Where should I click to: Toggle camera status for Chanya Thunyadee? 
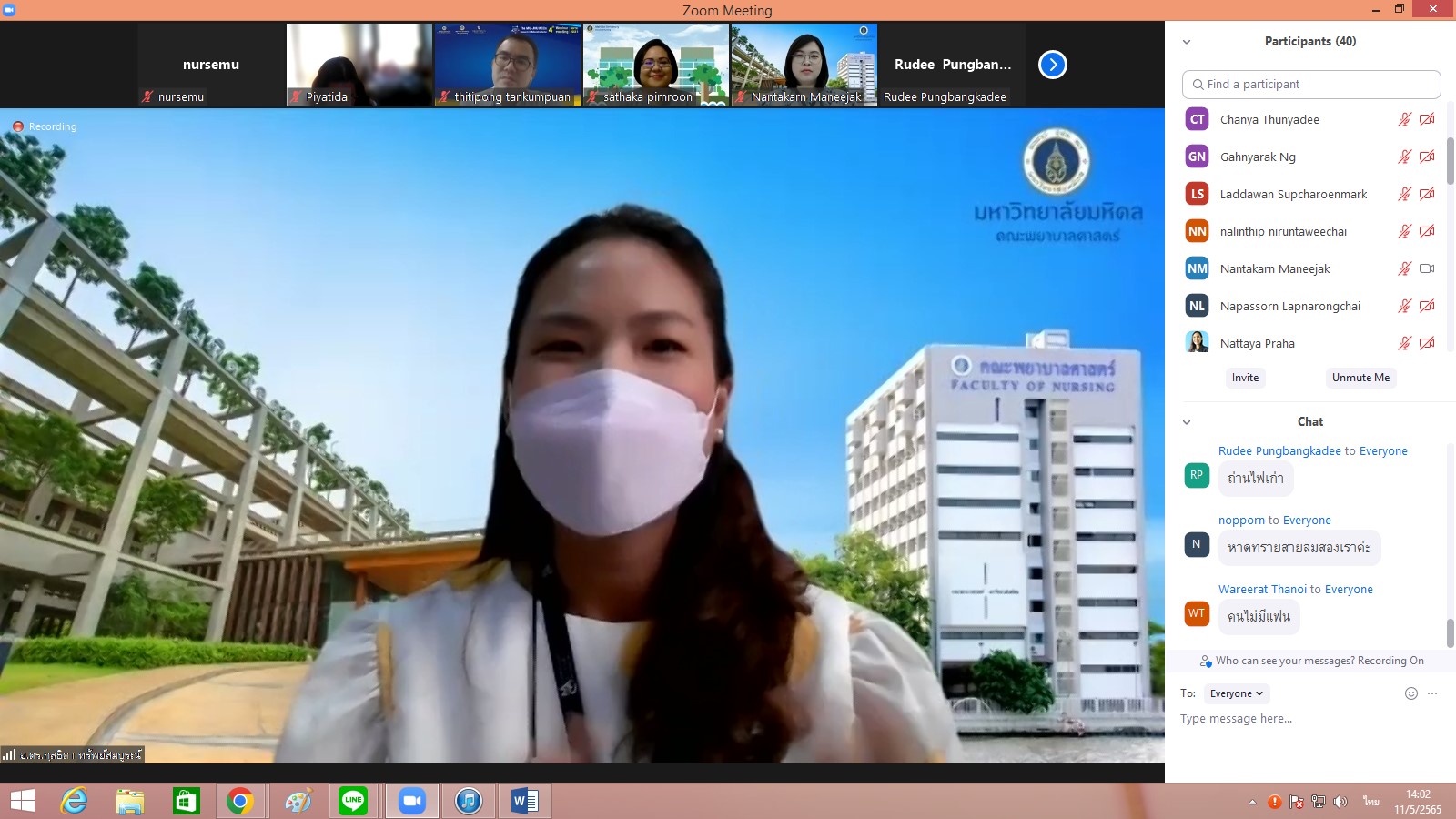click(1427, 119)
